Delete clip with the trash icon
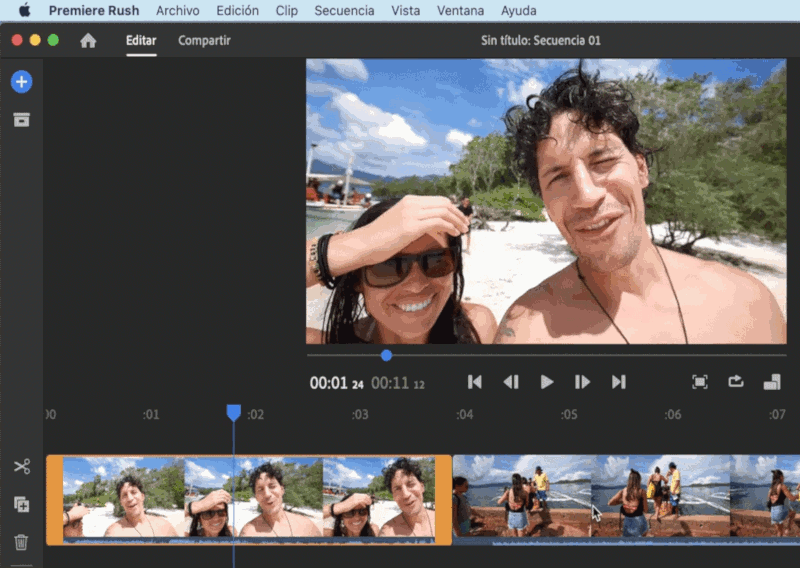Viewport: 800px width, 568px height. 21,542
